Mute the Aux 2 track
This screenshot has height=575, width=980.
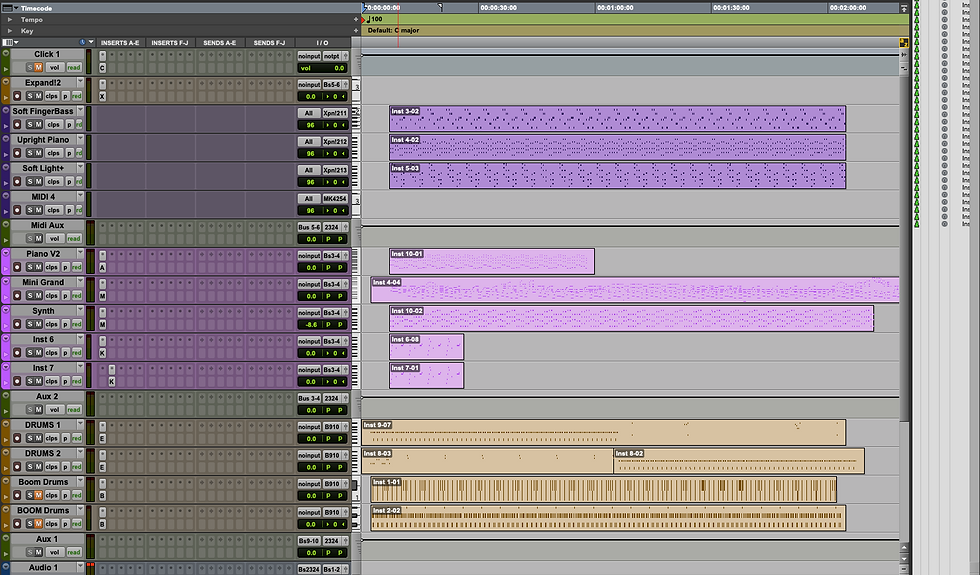point(38,410)
